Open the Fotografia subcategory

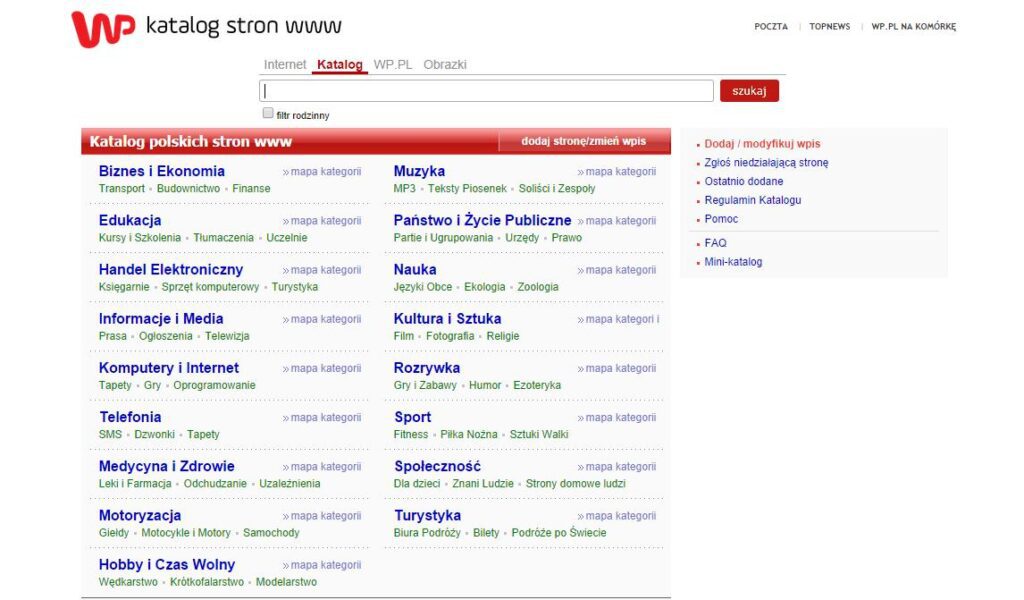point(450,336)
